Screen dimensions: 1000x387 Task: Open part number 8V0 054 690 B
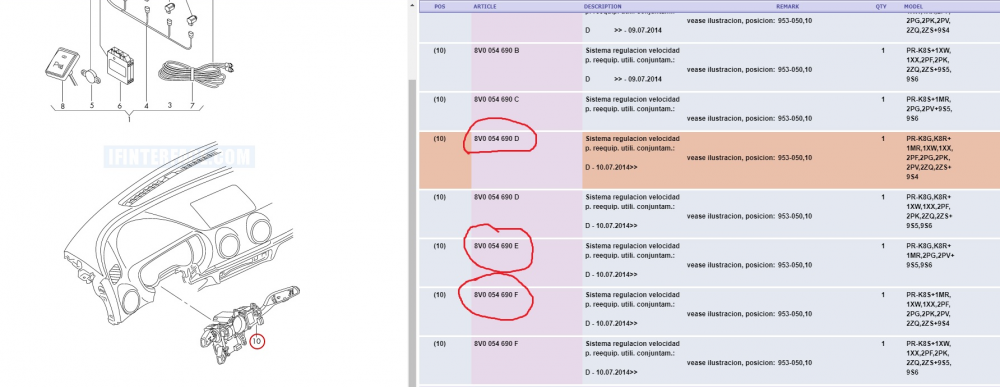496,50
